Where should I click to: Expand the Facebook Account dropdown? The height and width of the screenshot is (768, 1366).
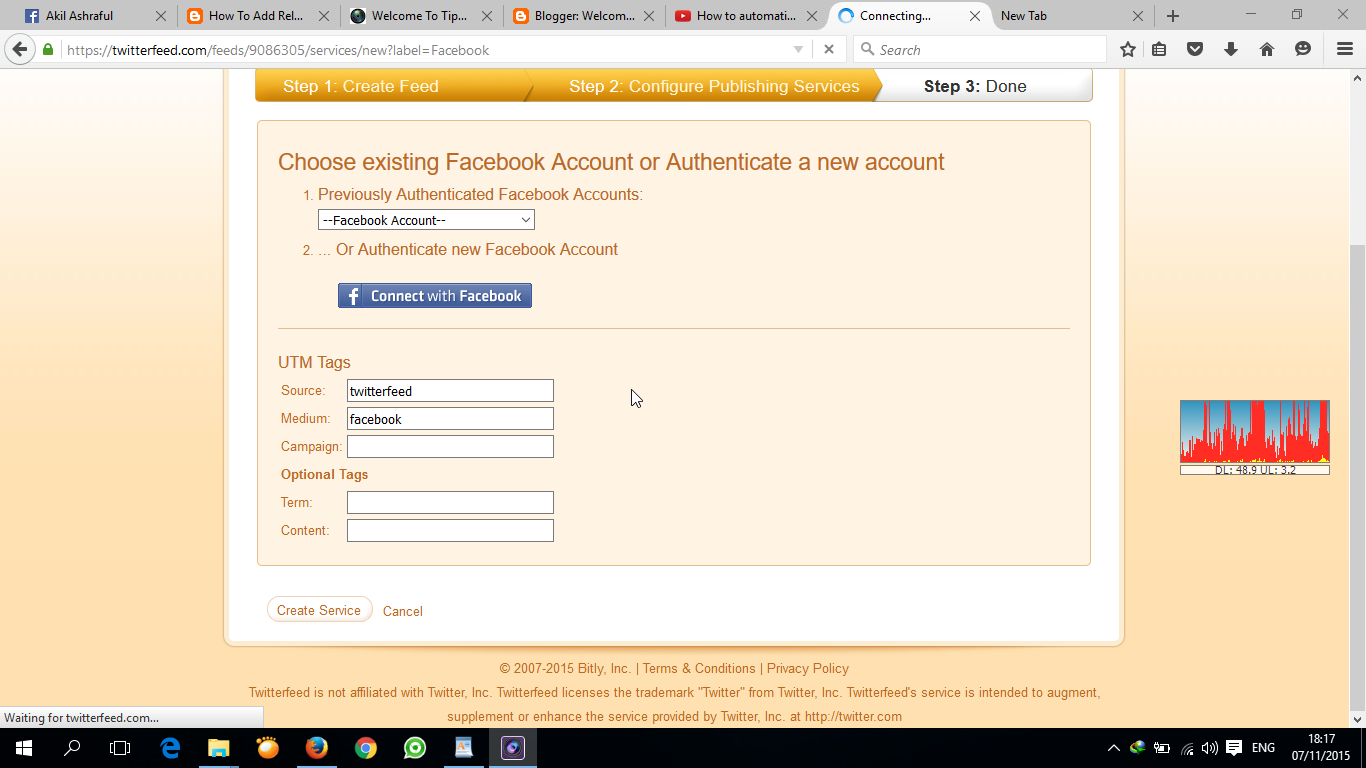(x=426, y=220)
